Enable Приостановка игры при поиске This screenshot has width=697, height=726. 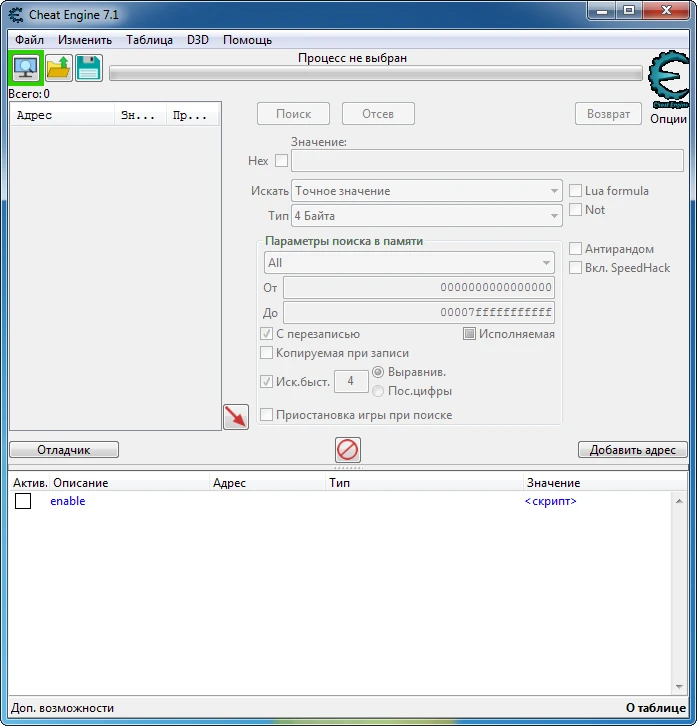(266, 415)
